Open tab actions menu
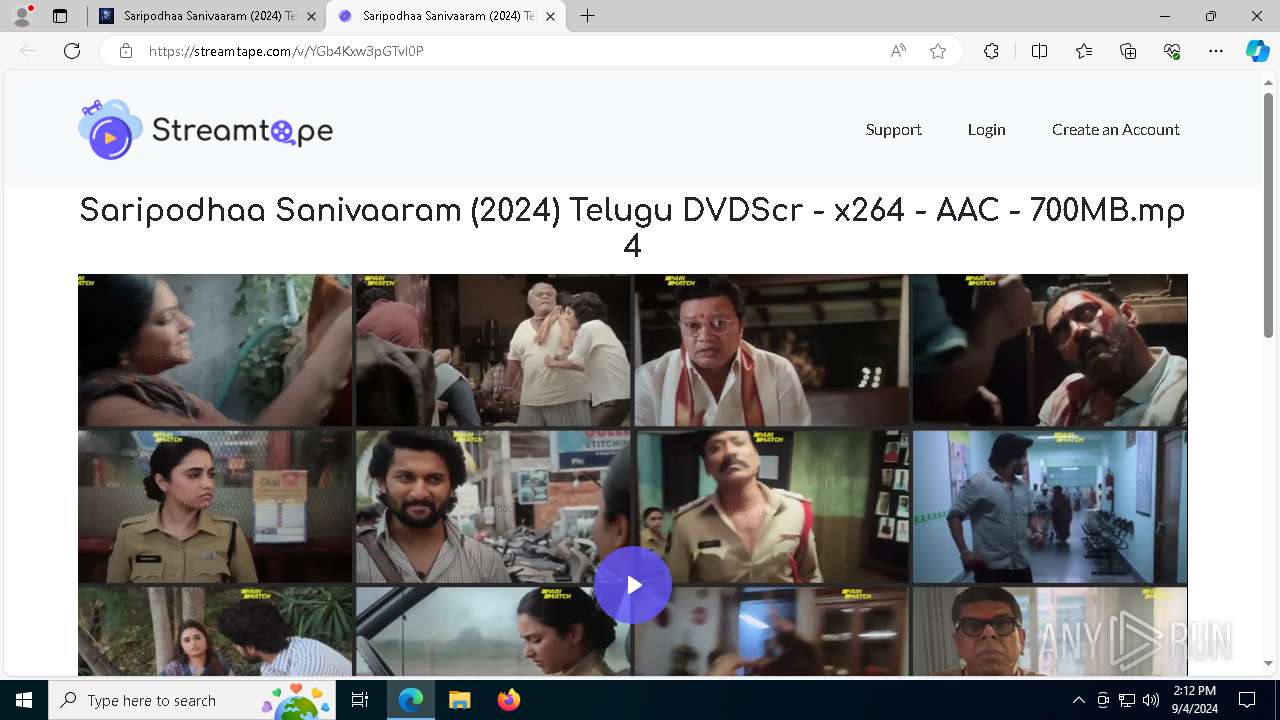Viewport: 1280px width, 720px height. [60, 16]
